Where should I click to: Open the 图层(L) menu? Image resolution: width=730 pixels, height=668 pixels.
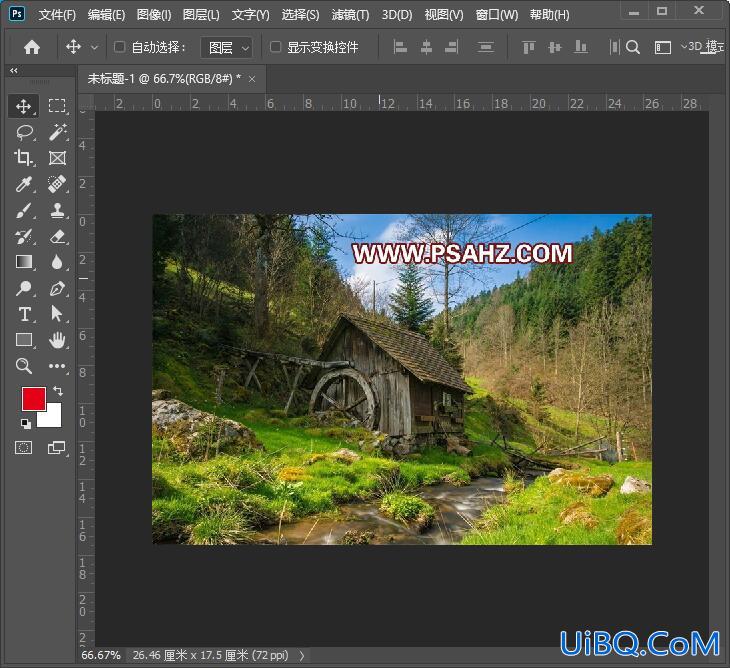(201, 15)
